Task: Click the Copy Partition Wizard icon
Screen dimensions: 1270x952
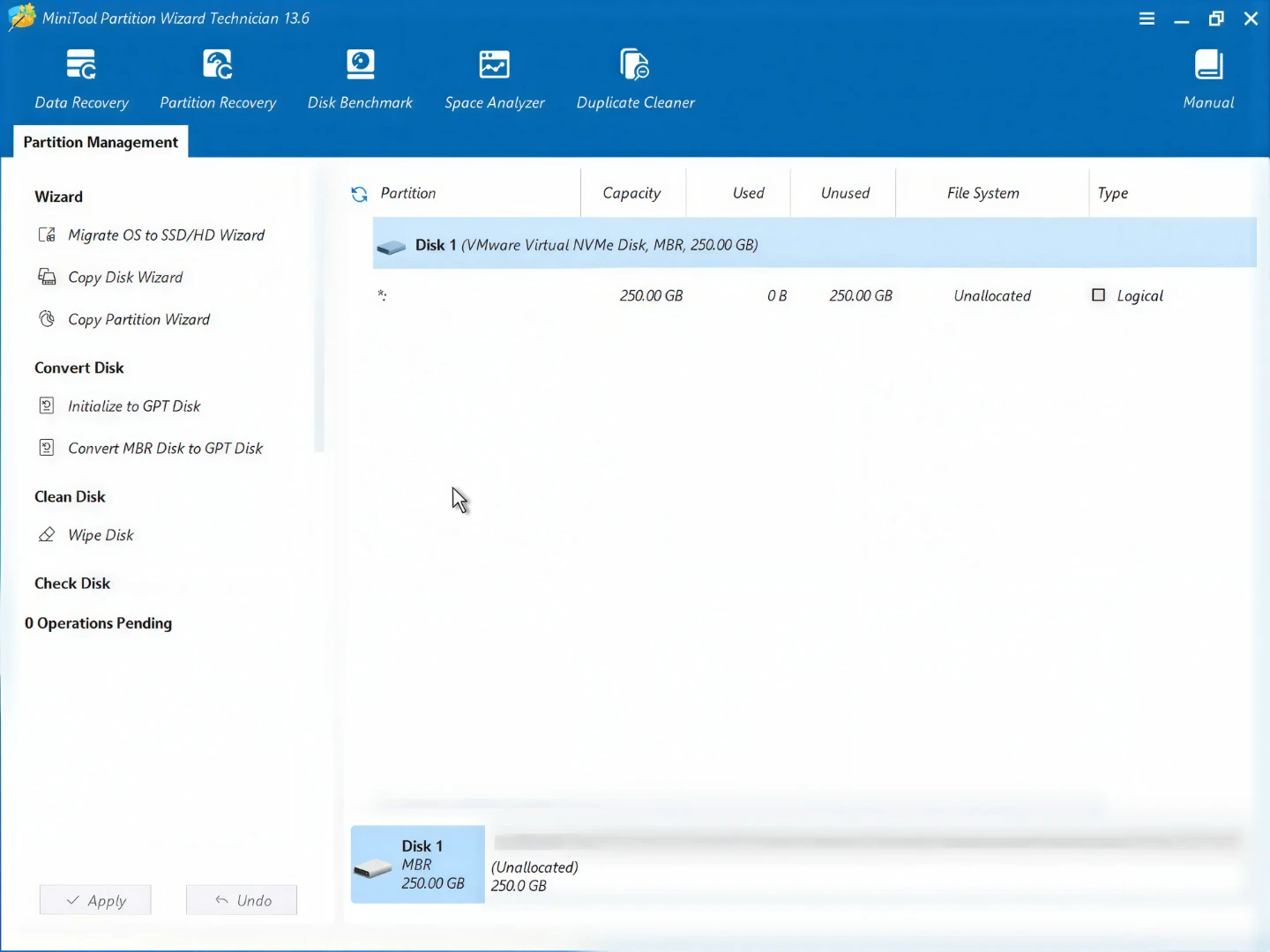Action: pyautogui.click(x=47, y=319)
